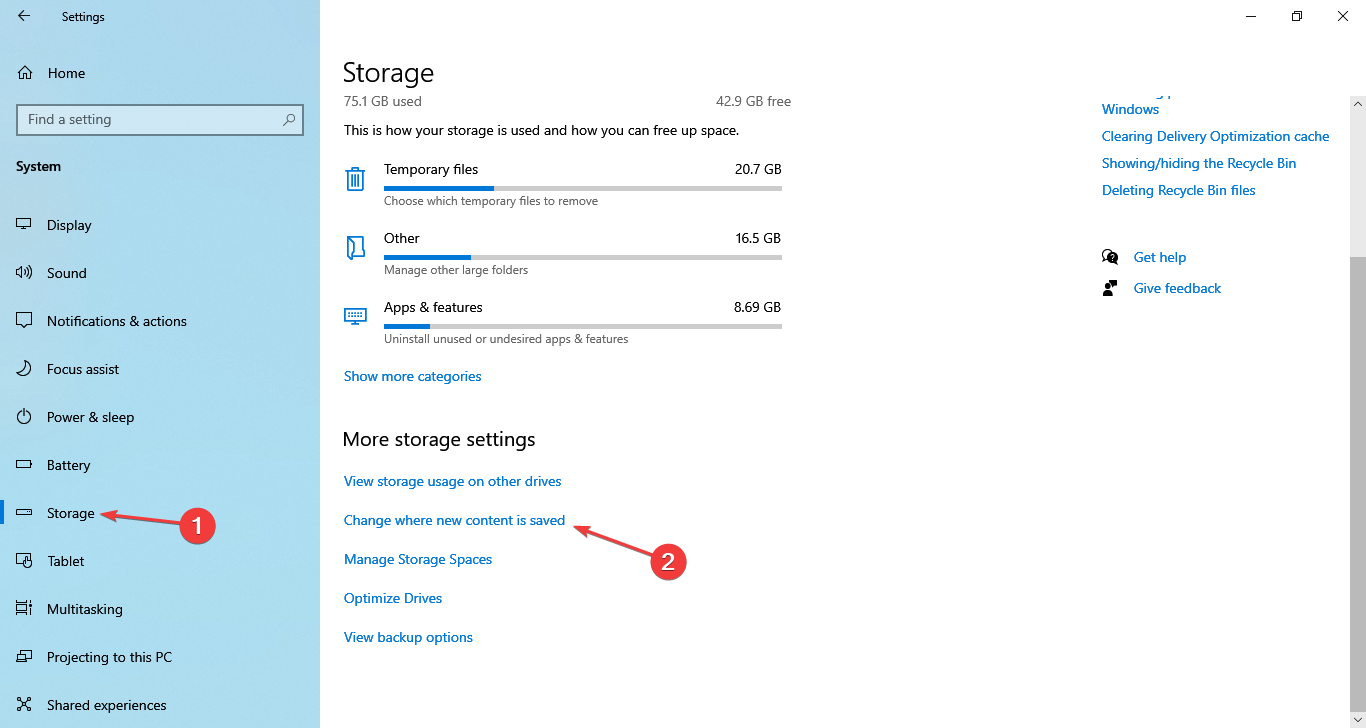Image resolution: width=1366 pixels, height=728 pixels.
Task: Click the Other storage usage bar
Action: click(582, 257)
